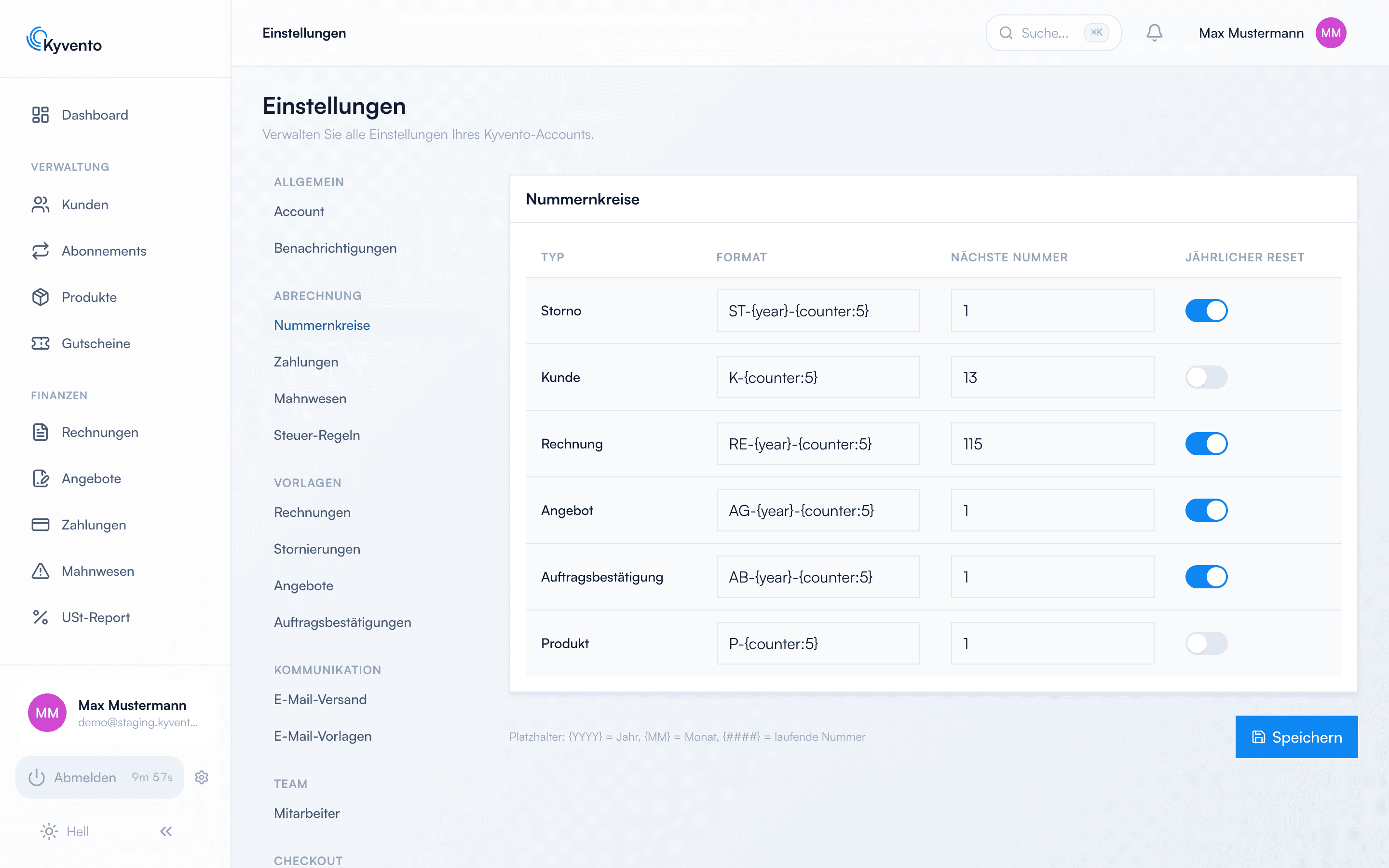Open Steuer-Regeln settings
The height and width of the screenshot is (868, 1389).
317,435
